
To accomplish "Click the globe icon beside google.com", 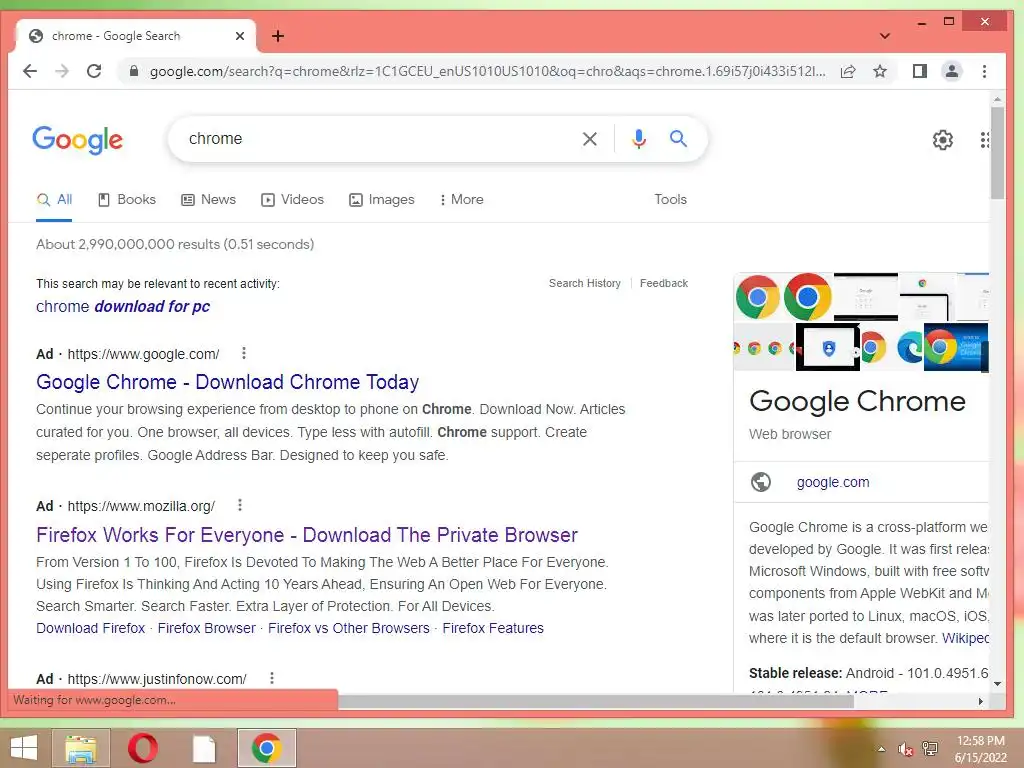I will click(761, 482).
